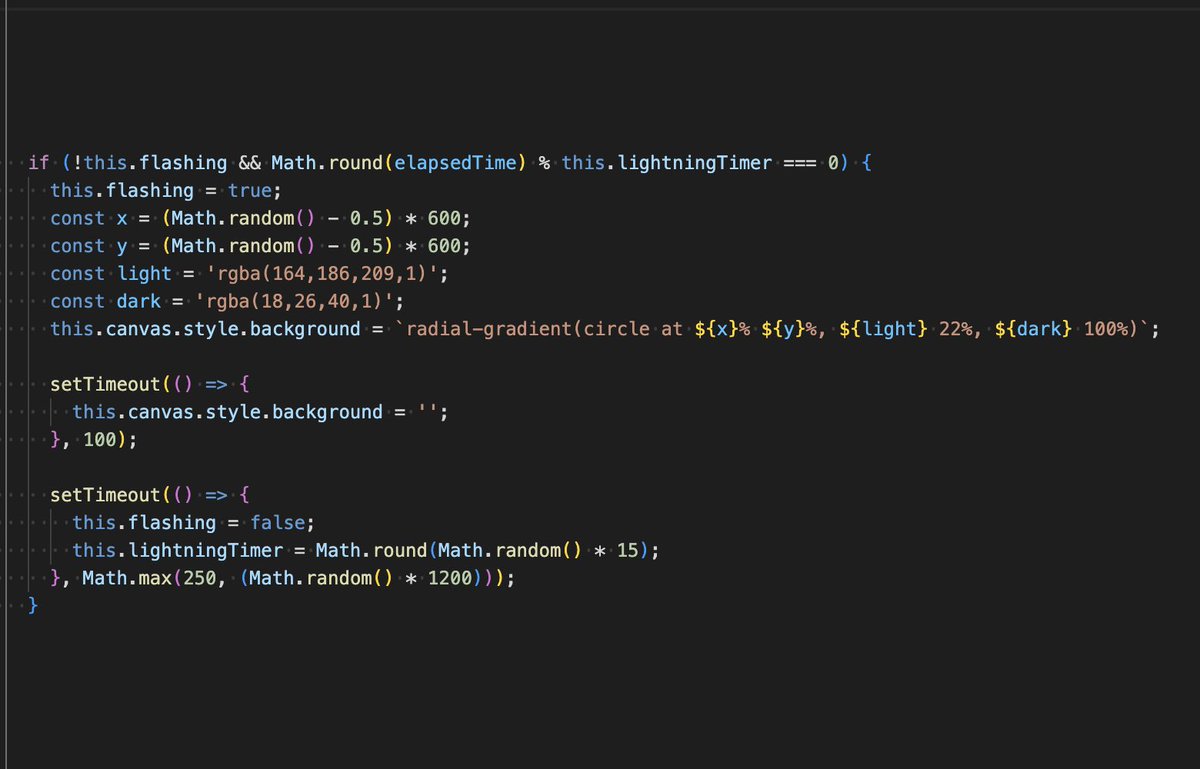This screenshot has width=1200, height=769.
Task: Click the === operator in the if condition
Action: click(799, 163)
